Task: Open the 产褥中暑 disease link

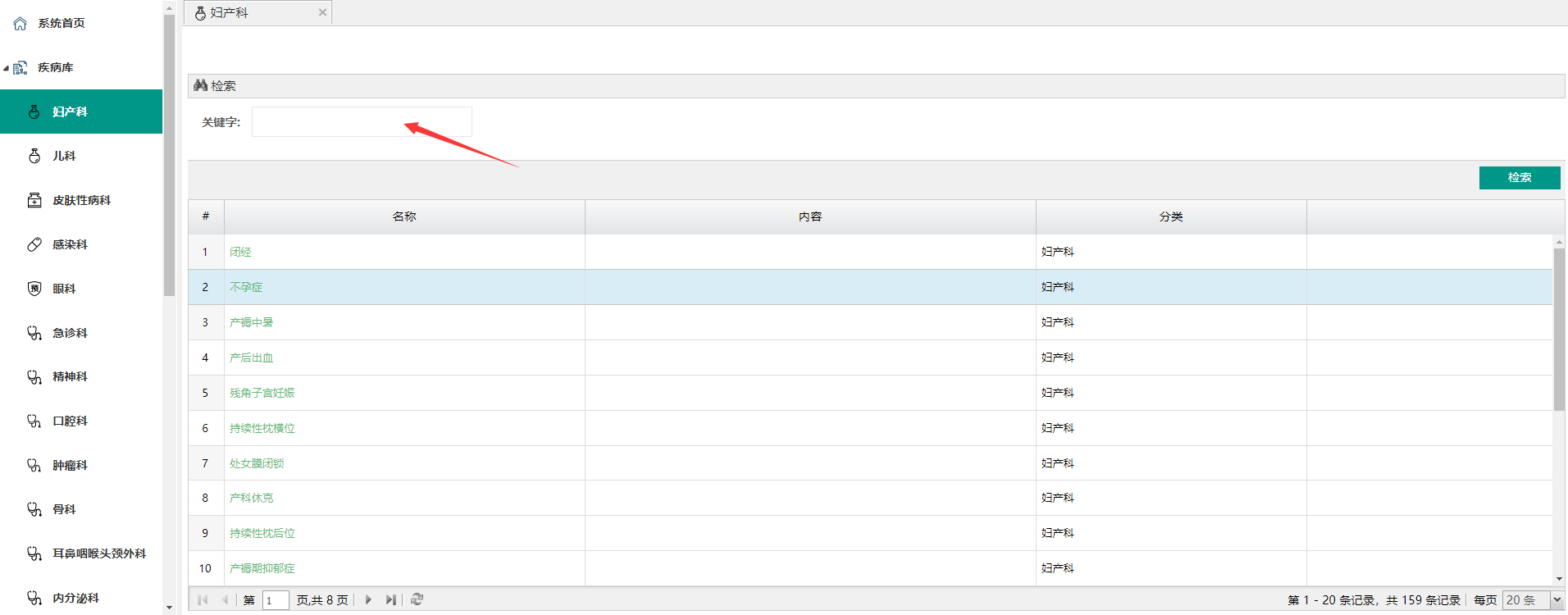Action: pyautogui.click(x=251, y=322)
